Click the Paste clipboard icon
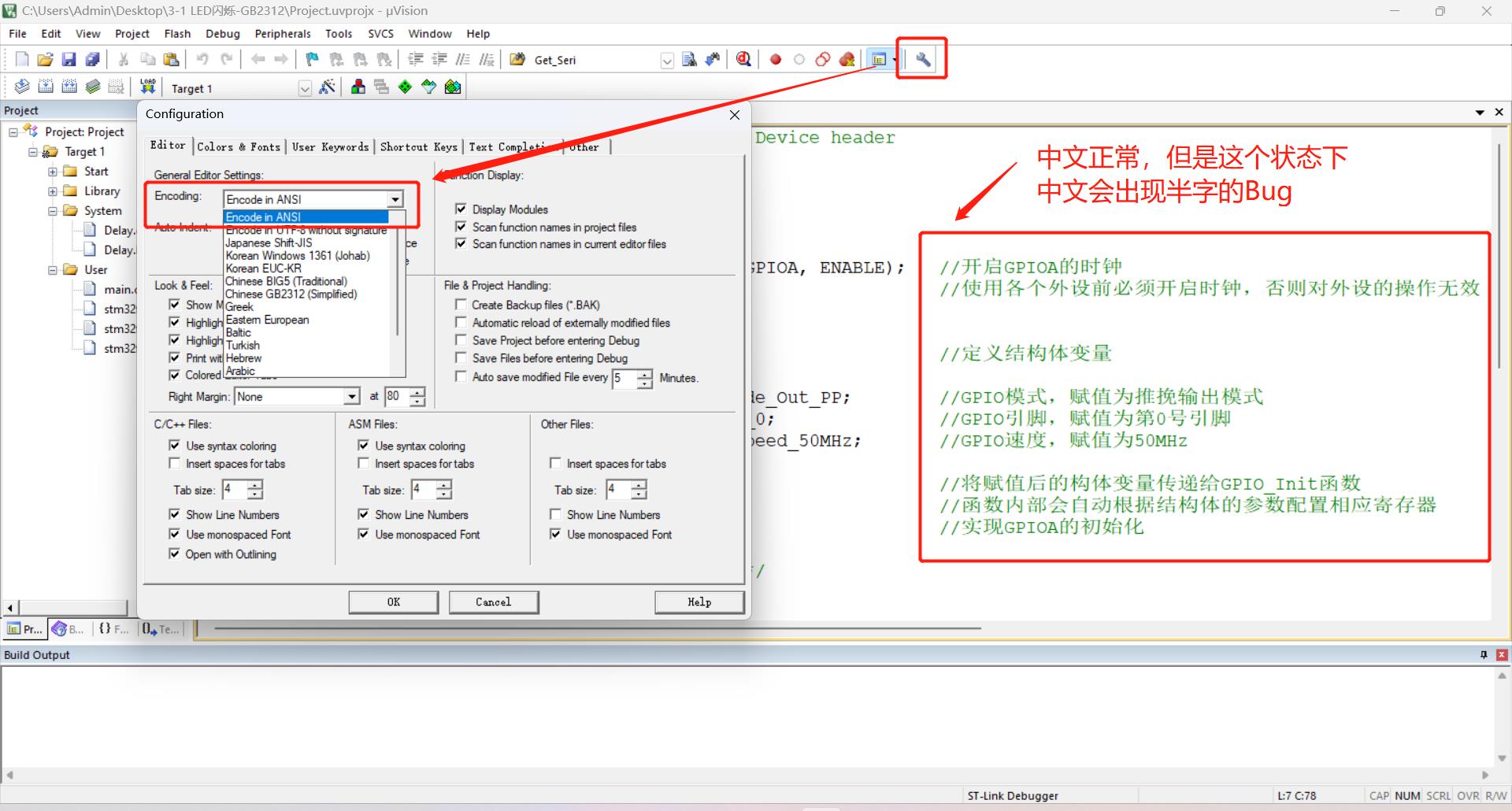Image resolution: width=1512 pixels, height=811 pixels. 171,59
